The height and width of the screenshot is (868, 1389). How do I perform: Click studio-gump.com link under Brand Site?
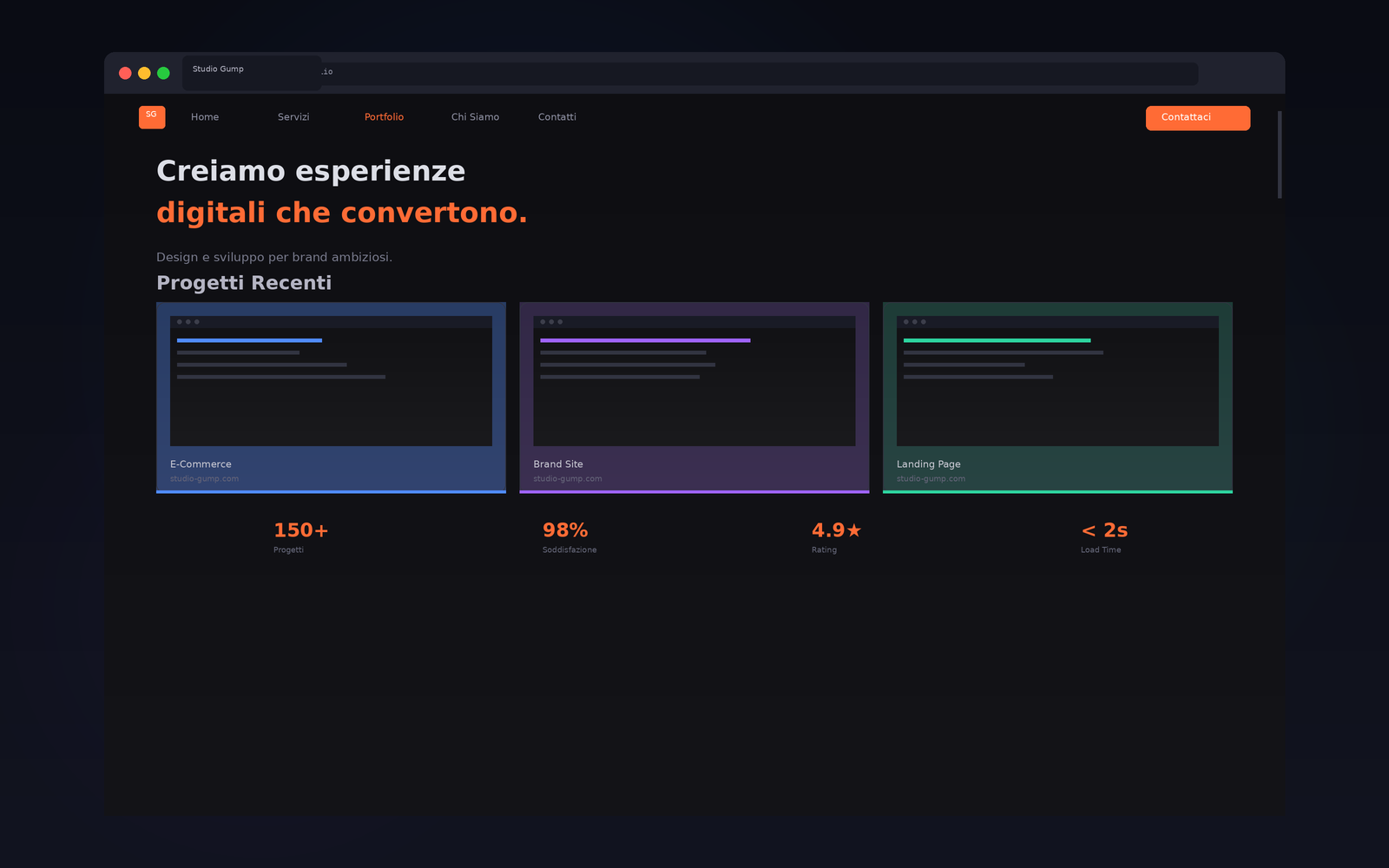(568, 479)
